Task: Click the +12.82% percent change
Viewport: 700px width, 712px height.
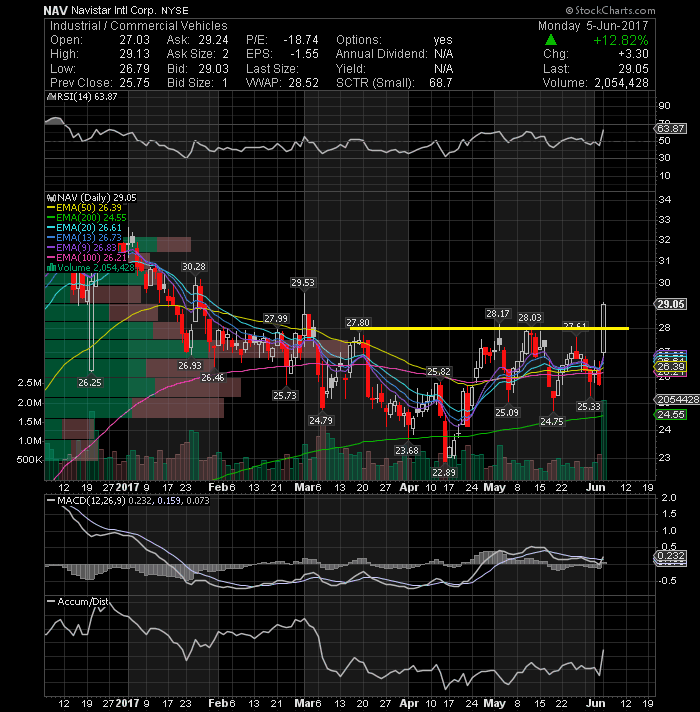Action: [x=621, y=40]
